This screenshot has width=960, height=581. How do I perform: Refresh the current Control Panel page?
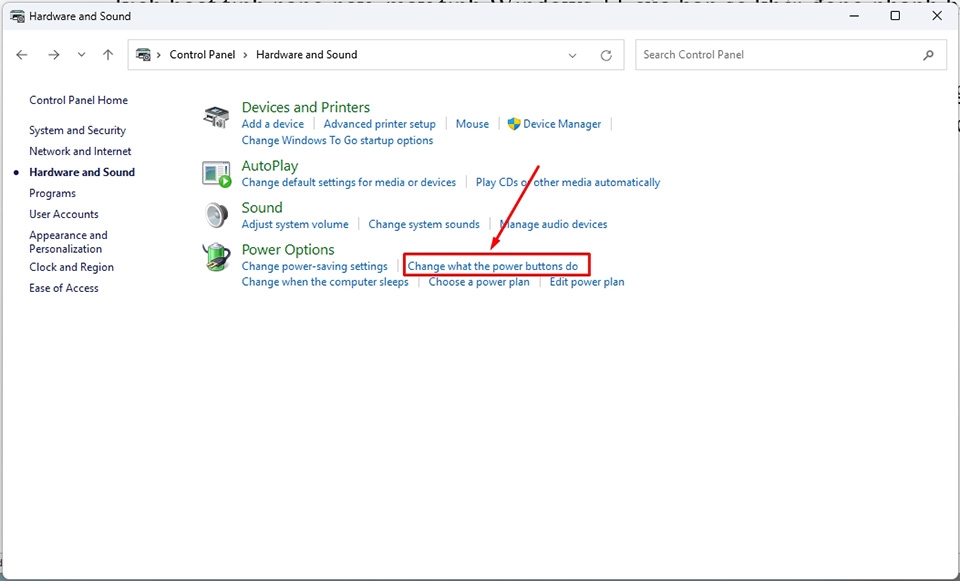608,55
